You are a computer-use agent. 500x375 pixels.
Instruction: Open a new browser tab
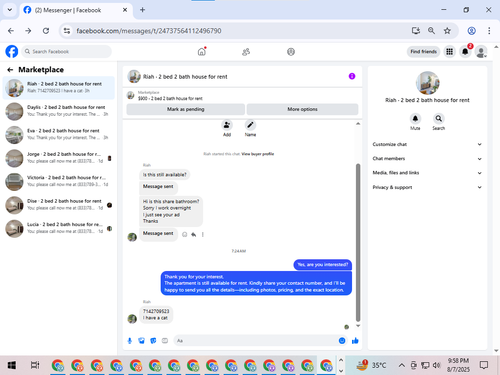142,10
